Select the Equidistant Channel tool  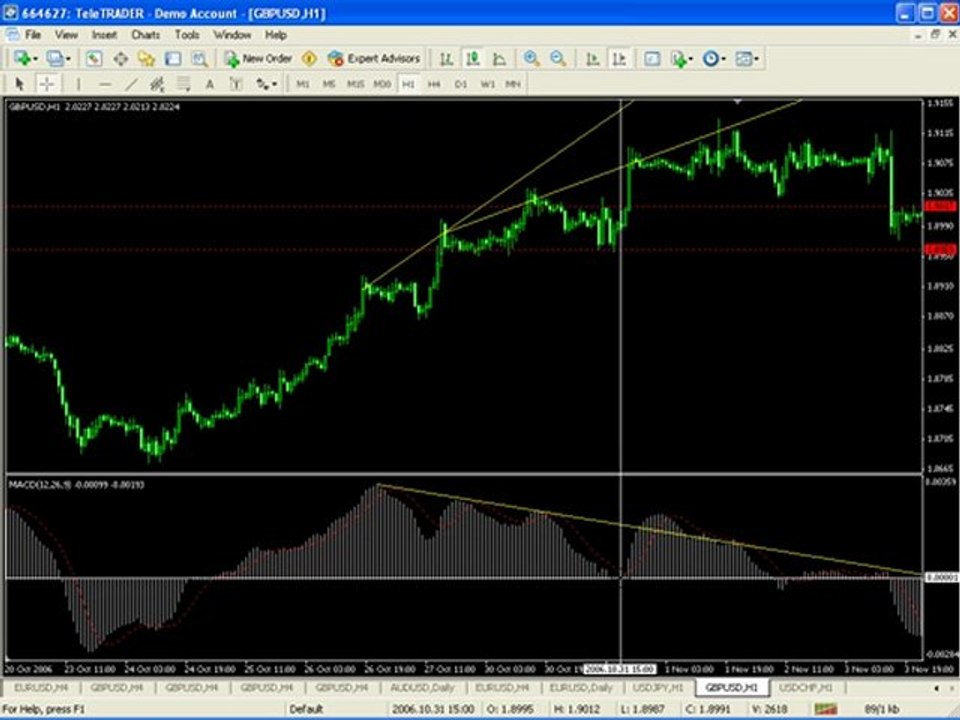click(157, 84)
